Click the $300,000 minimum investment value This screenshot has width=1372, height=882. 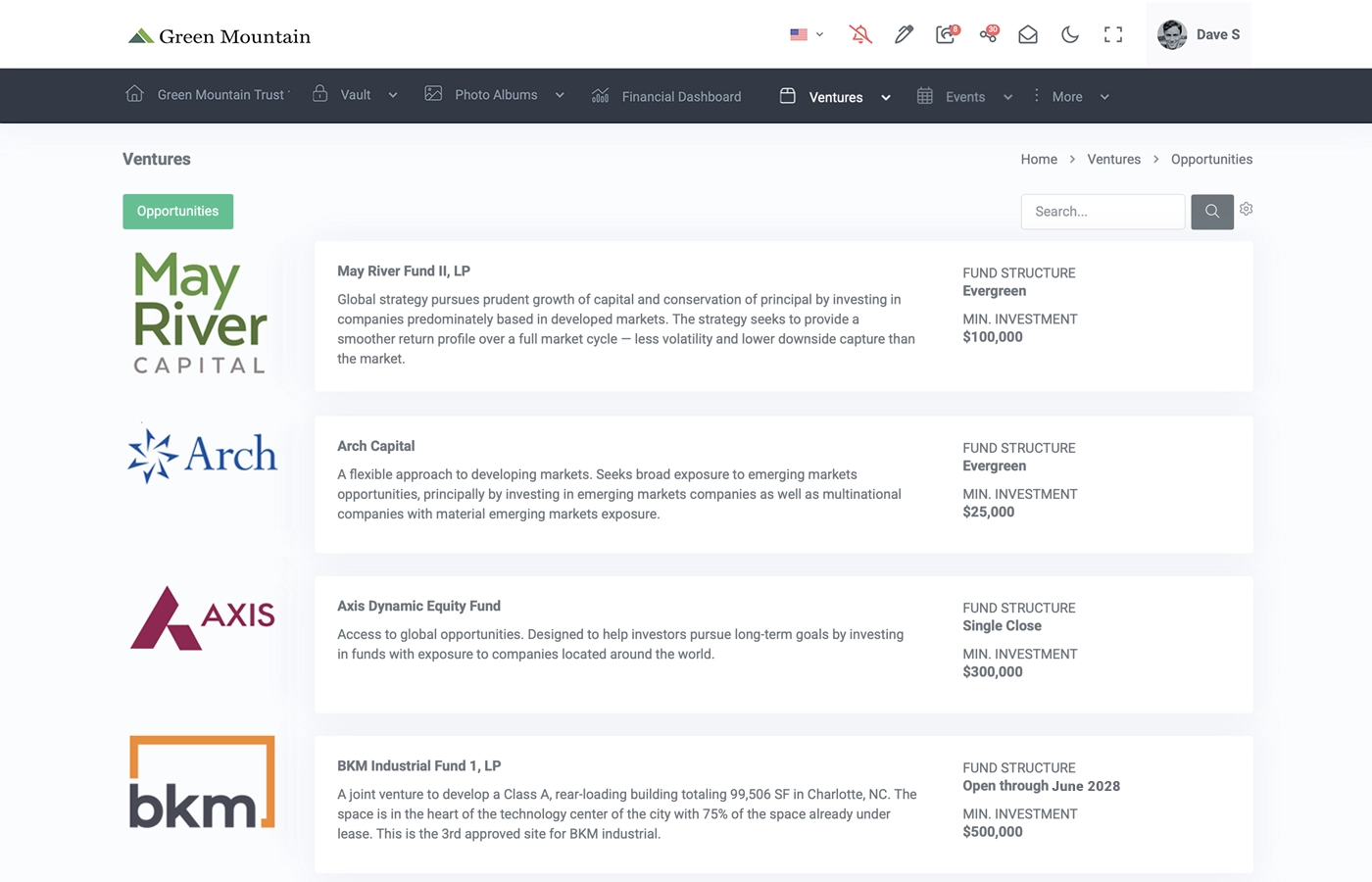click(x=993, y=671)
